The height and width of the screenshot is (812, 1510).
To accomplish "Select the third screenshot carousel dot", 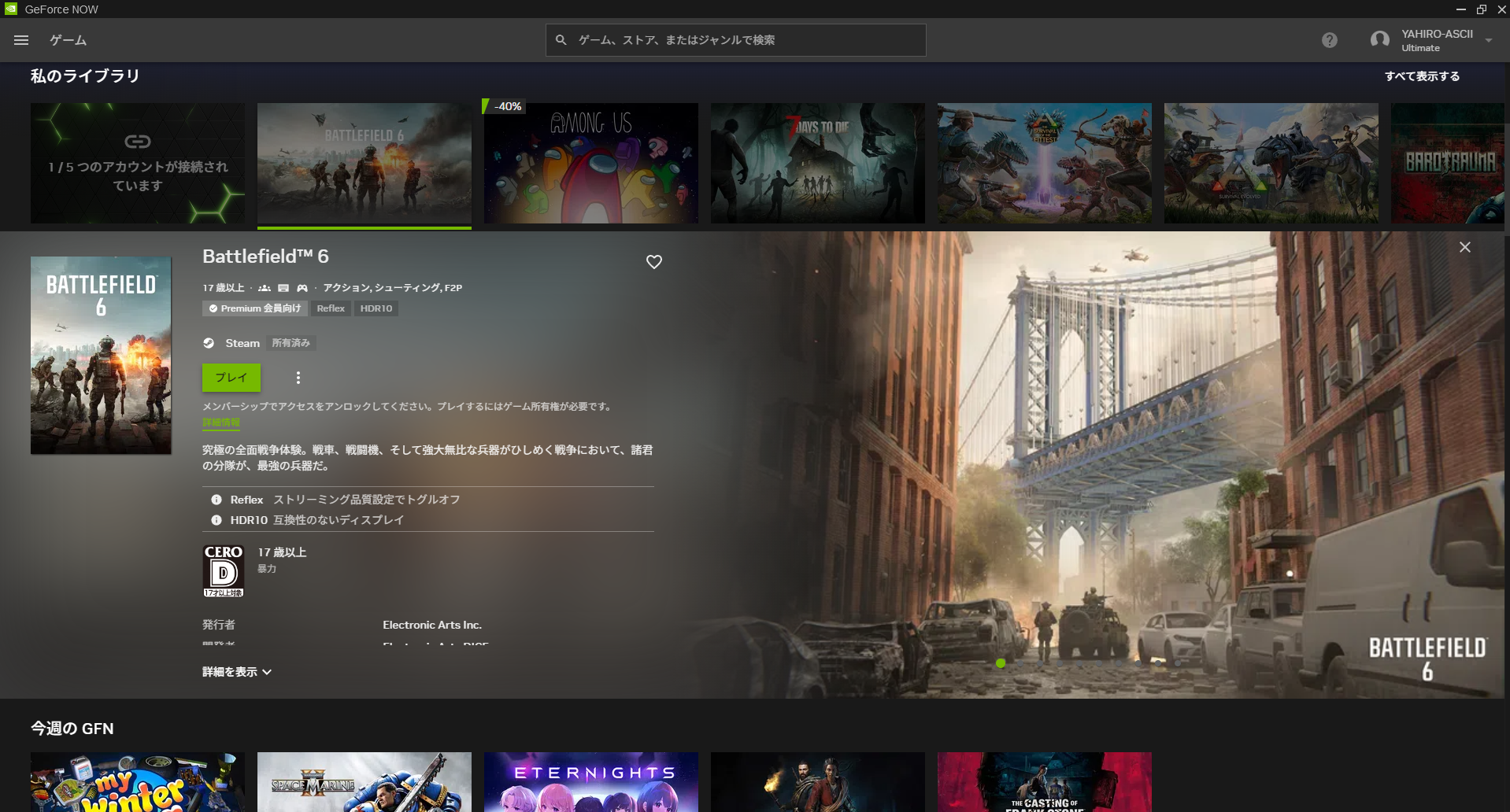I will 1040,663.
